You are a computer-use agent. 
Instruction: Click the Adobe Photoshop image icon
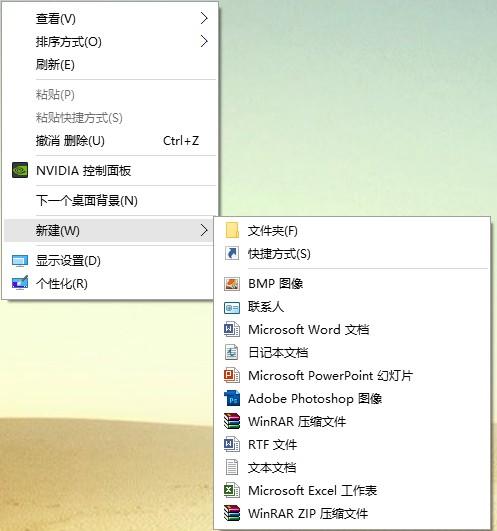pos(232,398)
